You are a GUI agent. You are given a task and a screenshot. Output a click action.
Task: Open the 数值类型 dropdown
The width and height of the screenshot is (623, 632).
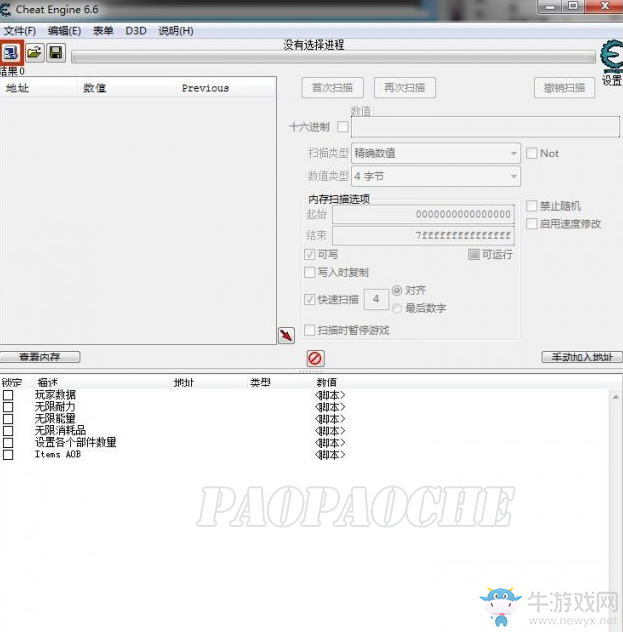(x=436, y=176)
